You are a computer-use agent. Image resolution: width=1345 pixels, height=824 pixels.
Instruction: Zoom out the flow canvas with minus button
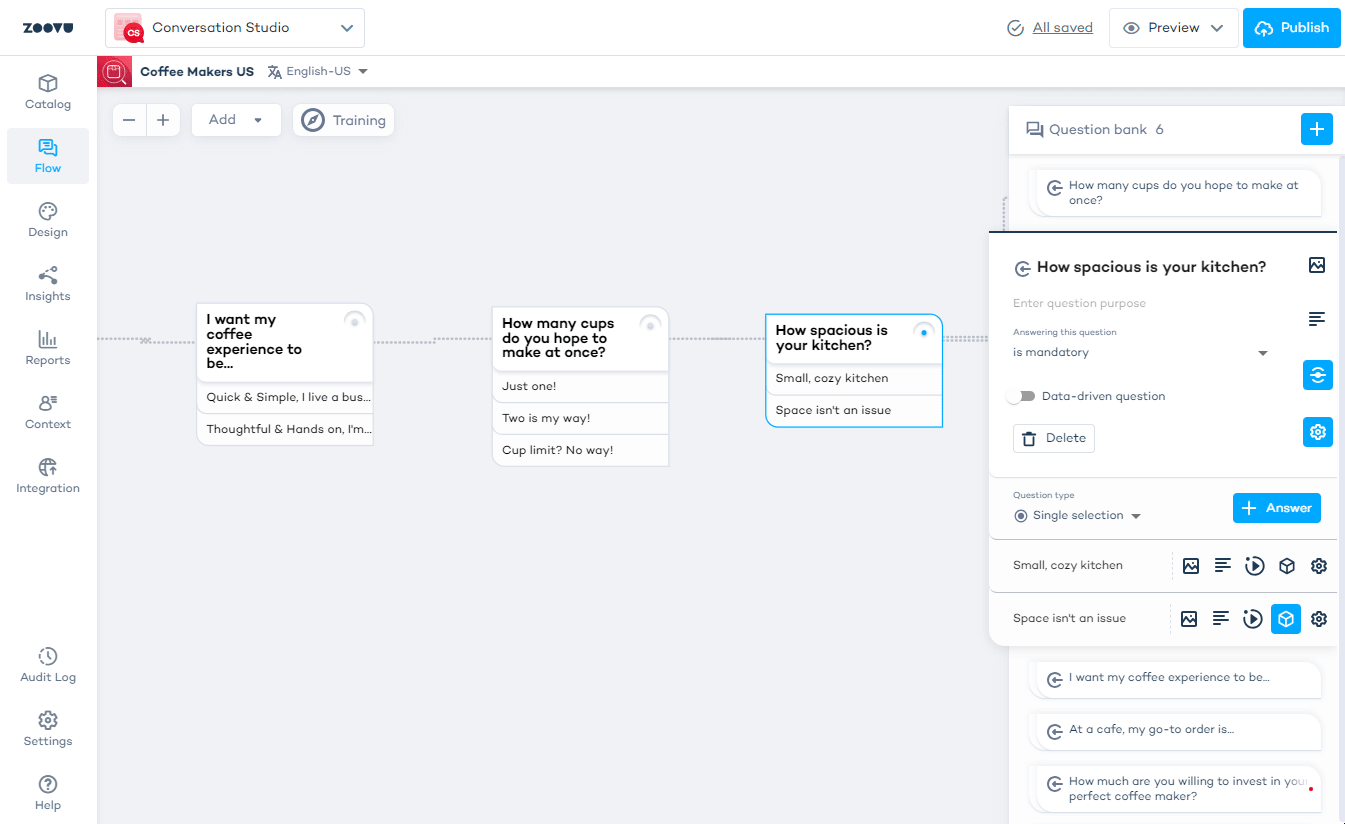pos(129,120)
